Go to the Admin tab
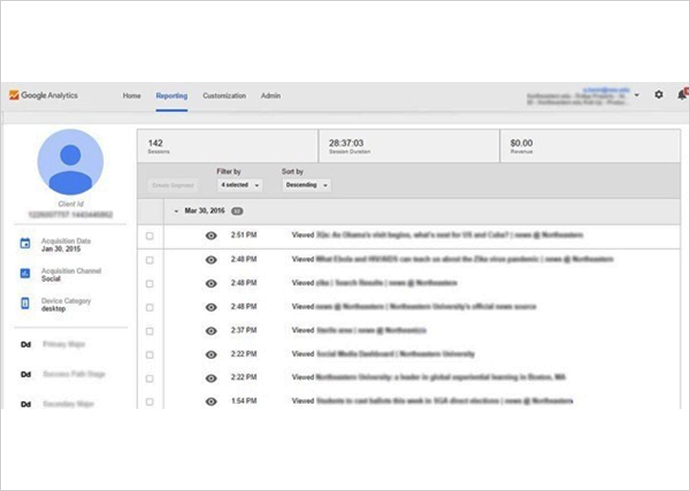 click(270, 96)
